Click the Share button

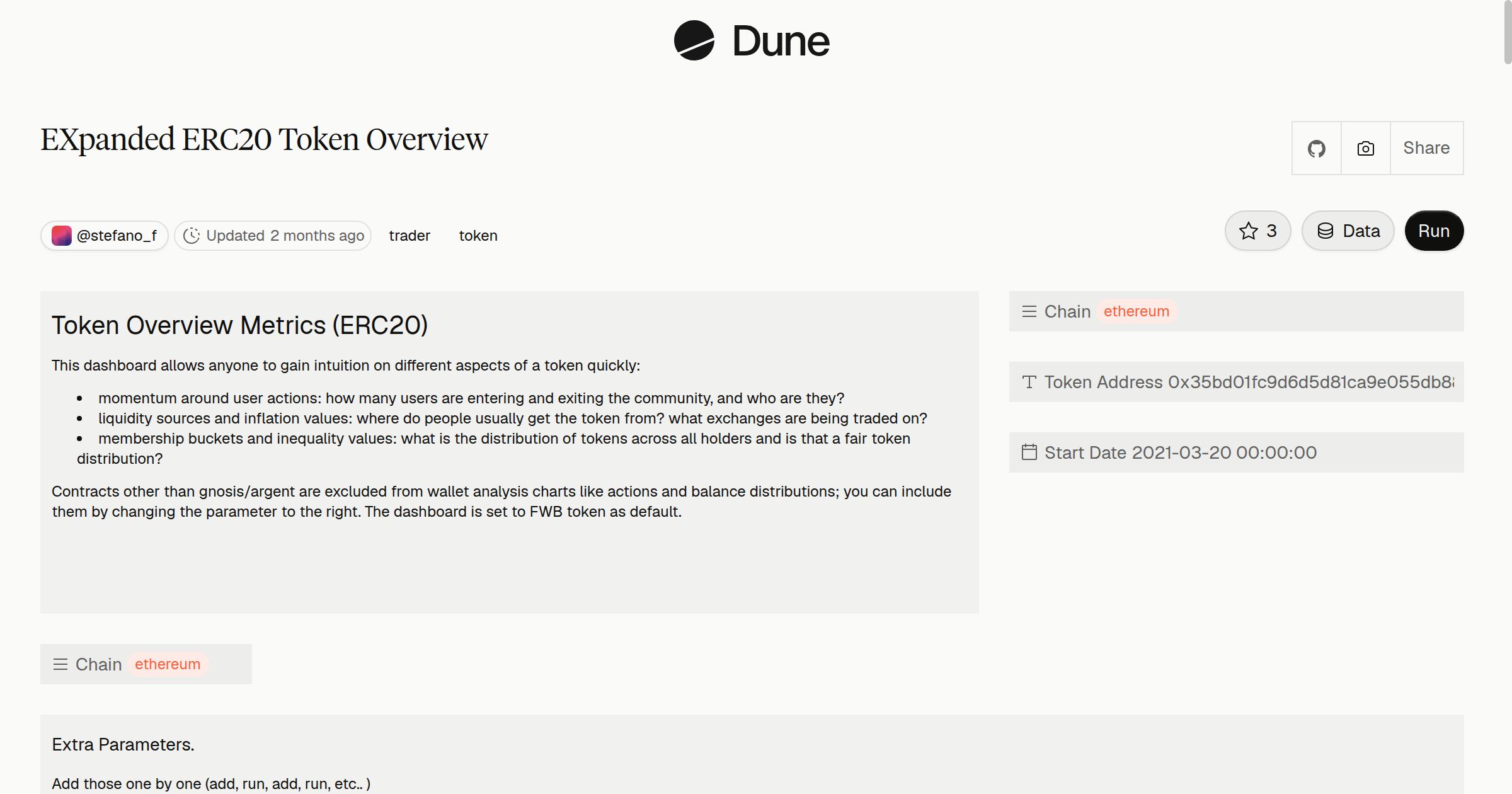click(x=1426, y=148)
